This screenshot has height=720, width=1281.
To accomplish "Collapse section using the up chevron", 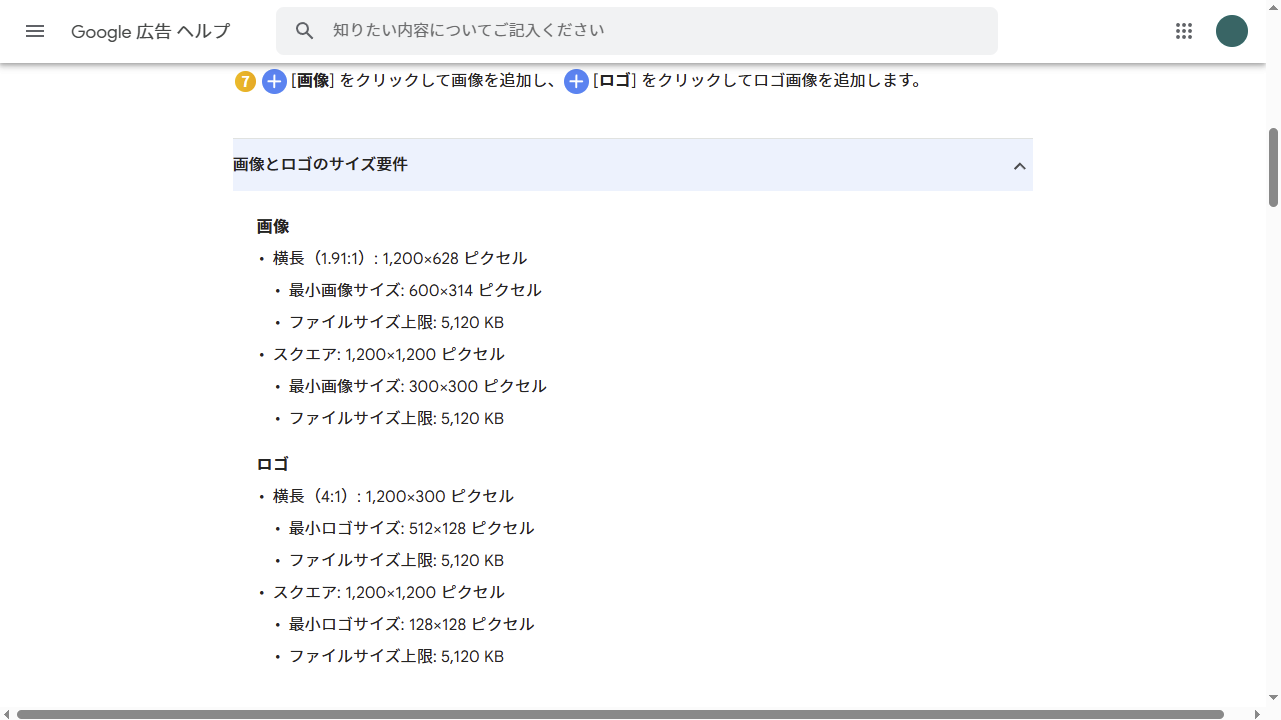I will [x=1019, y=166].
